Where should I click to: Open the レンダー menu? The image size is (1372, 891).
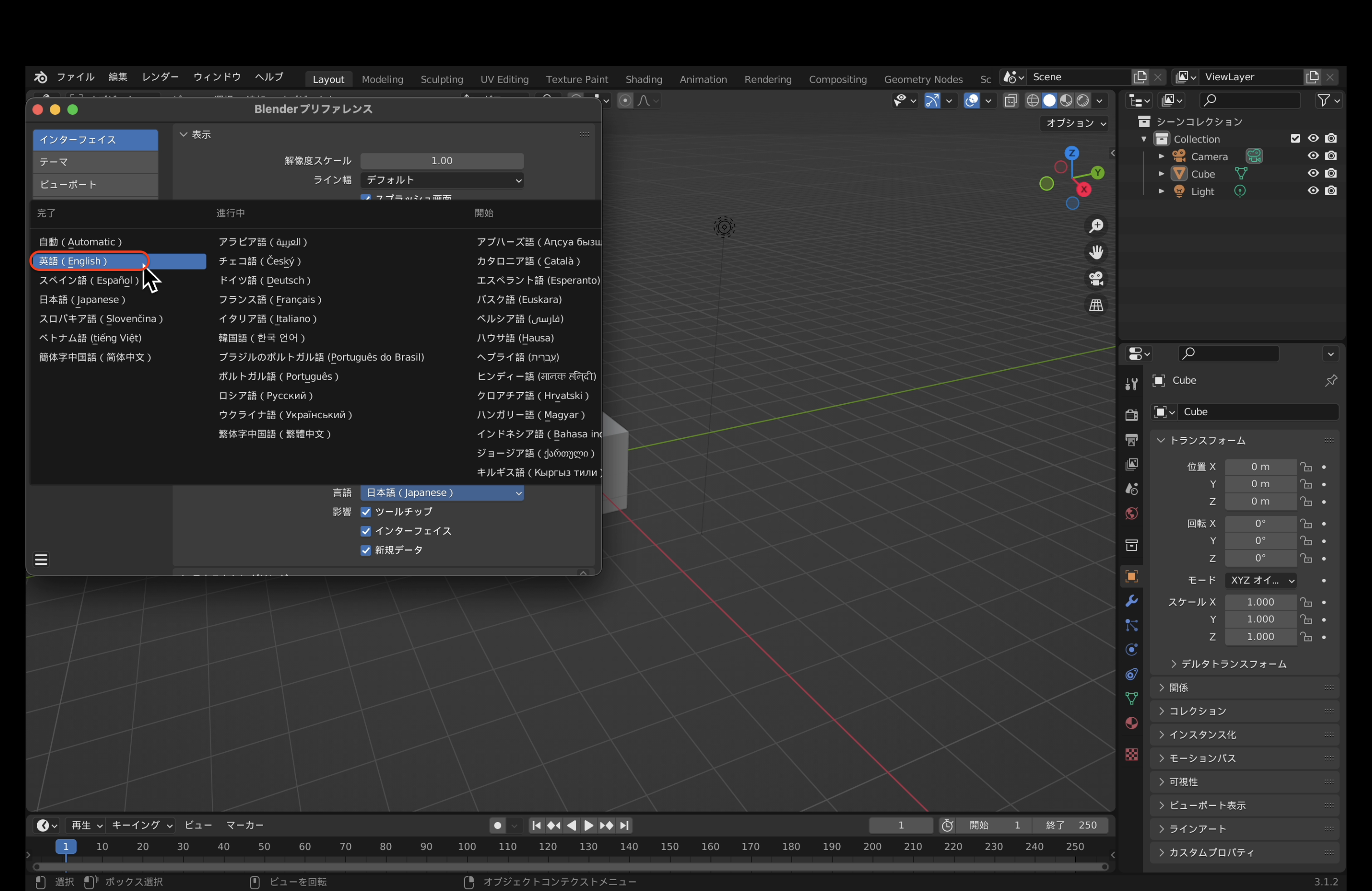(x=160, y=77)
